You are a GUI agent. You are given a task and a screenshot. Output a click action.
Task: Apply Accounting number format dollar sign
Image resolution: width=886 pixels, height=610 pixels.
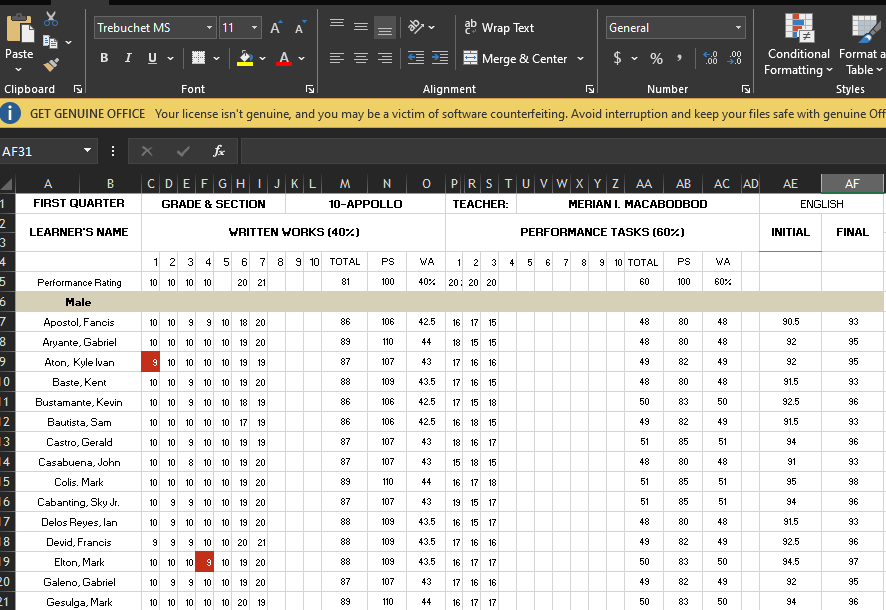[618, 58]
